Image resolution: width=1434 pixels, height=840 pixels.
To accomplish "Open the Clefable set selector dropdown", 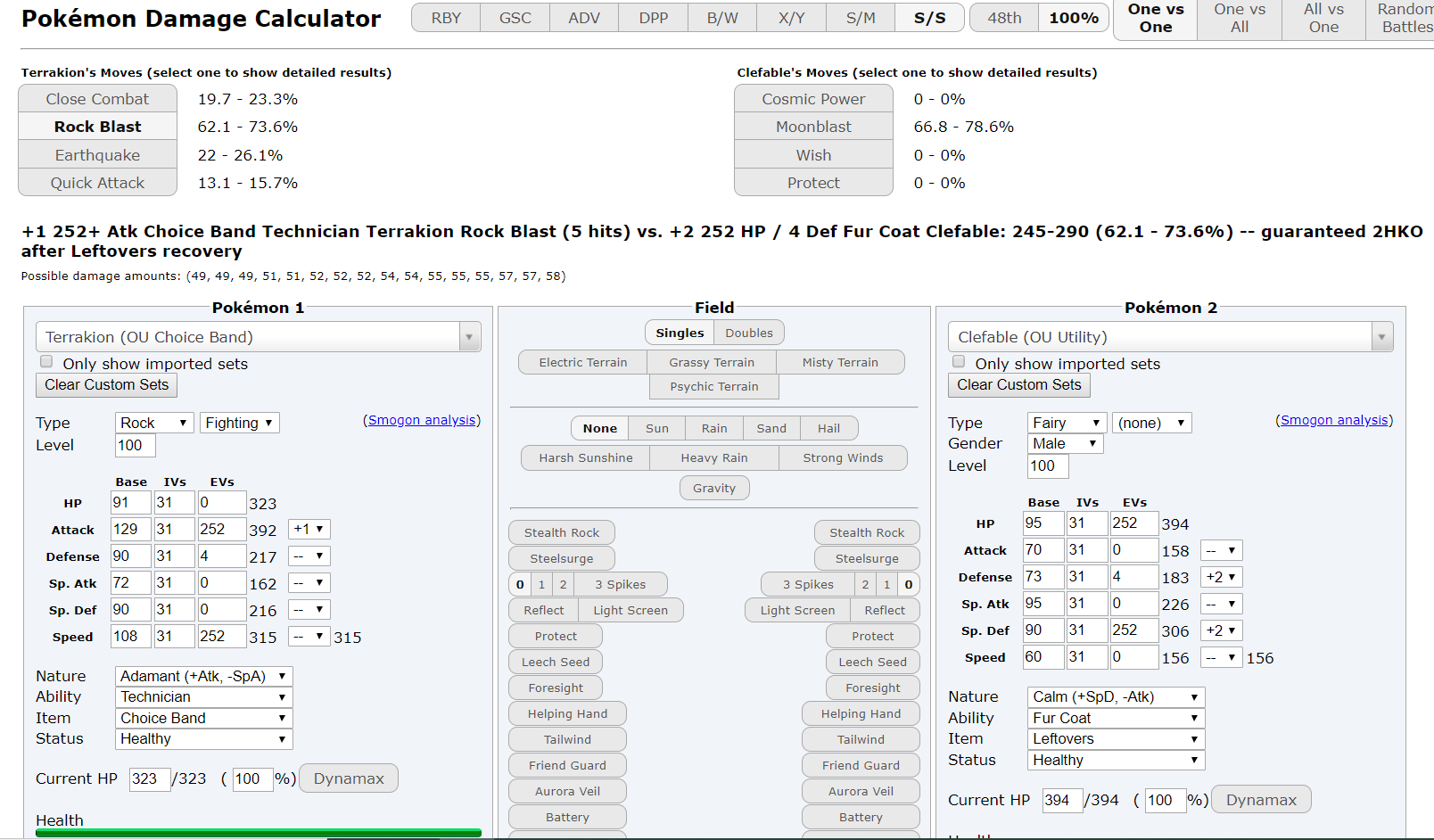I will 1170,337.
